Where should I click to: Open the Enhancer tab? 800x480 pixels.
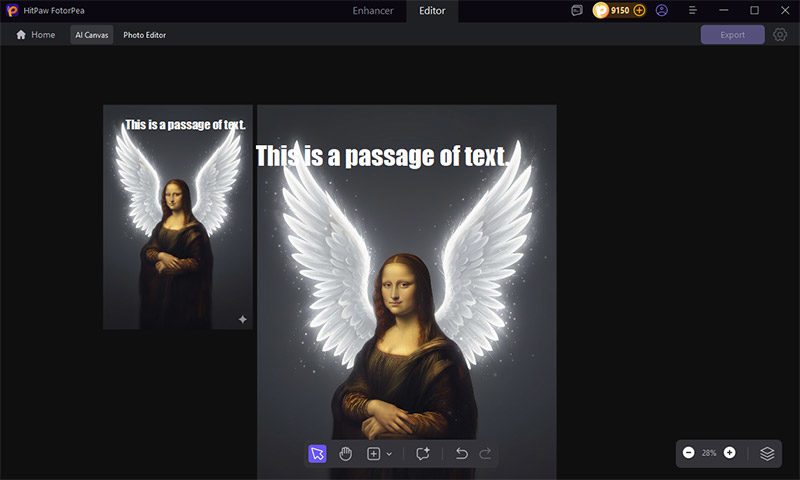click(373, 11)
